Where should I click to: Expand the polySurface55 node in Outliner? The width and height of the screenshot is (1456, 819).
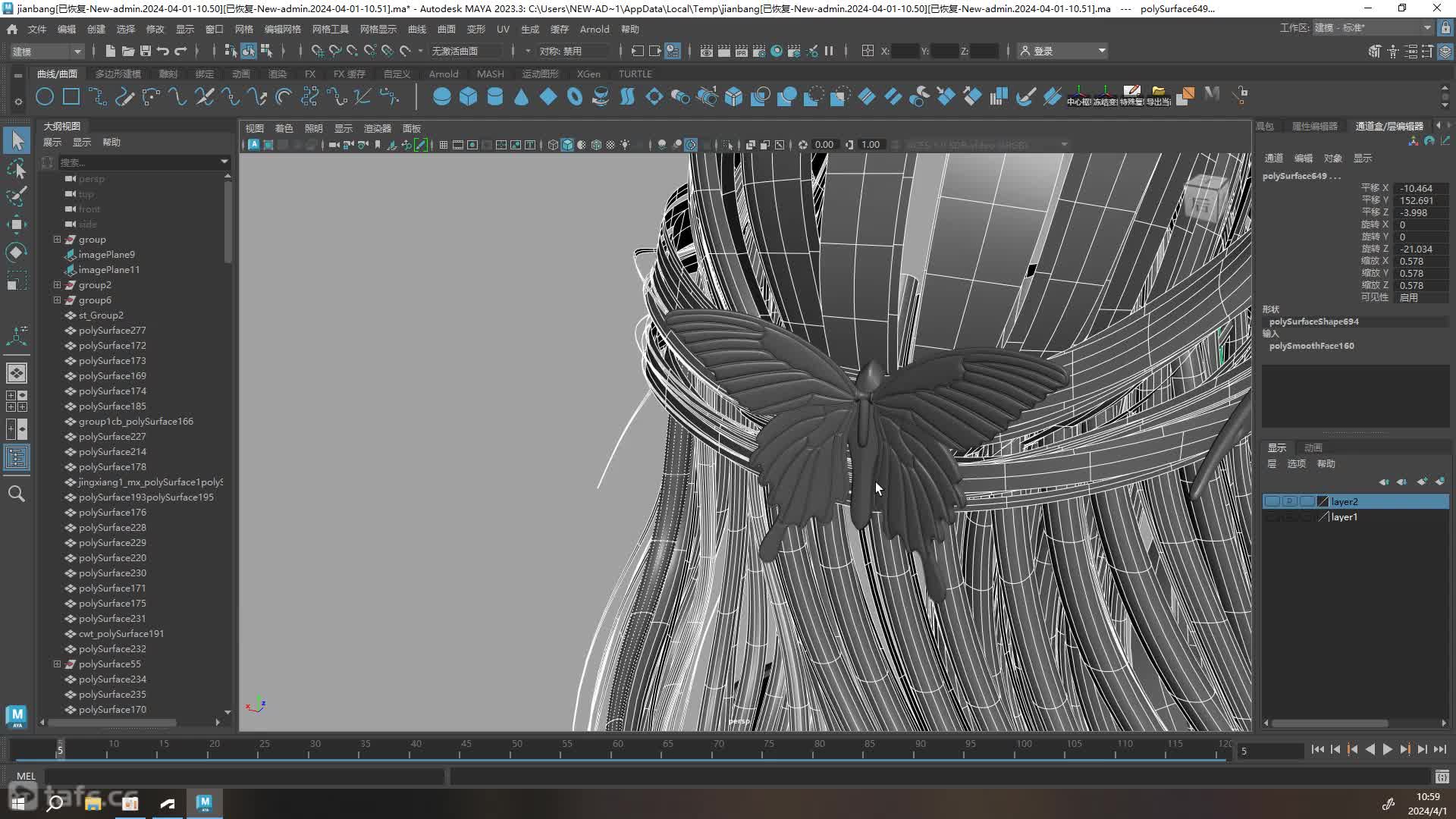pos(57,664)
